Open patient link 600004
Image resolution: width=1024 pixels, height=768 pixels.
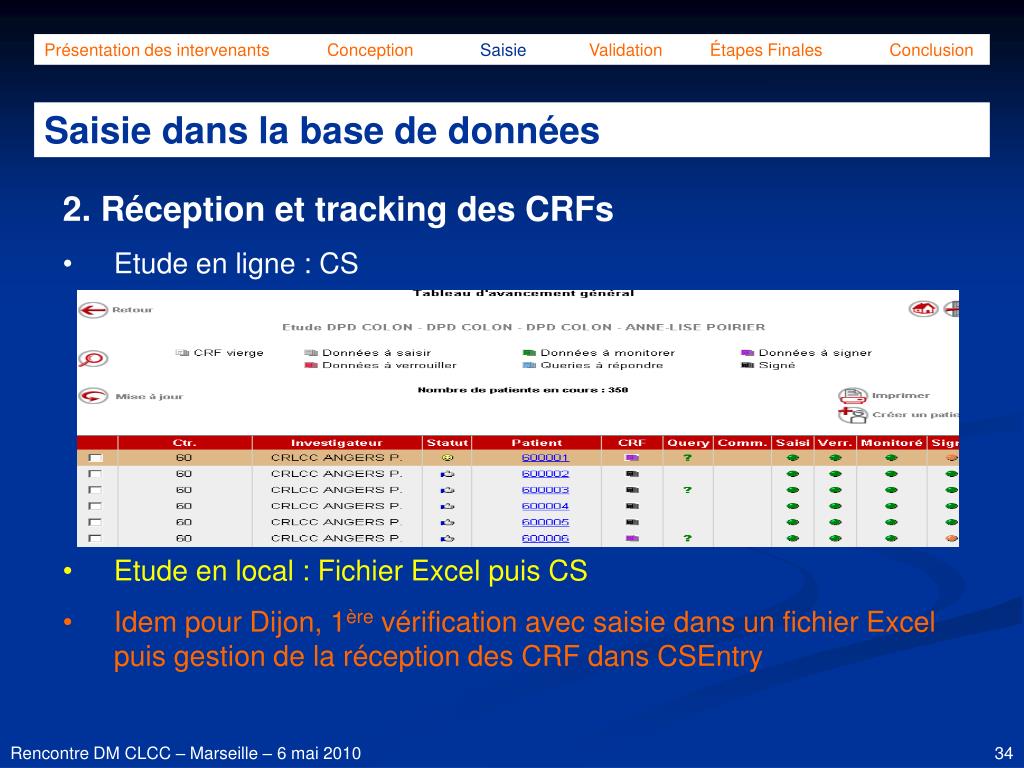pos(545,506)
